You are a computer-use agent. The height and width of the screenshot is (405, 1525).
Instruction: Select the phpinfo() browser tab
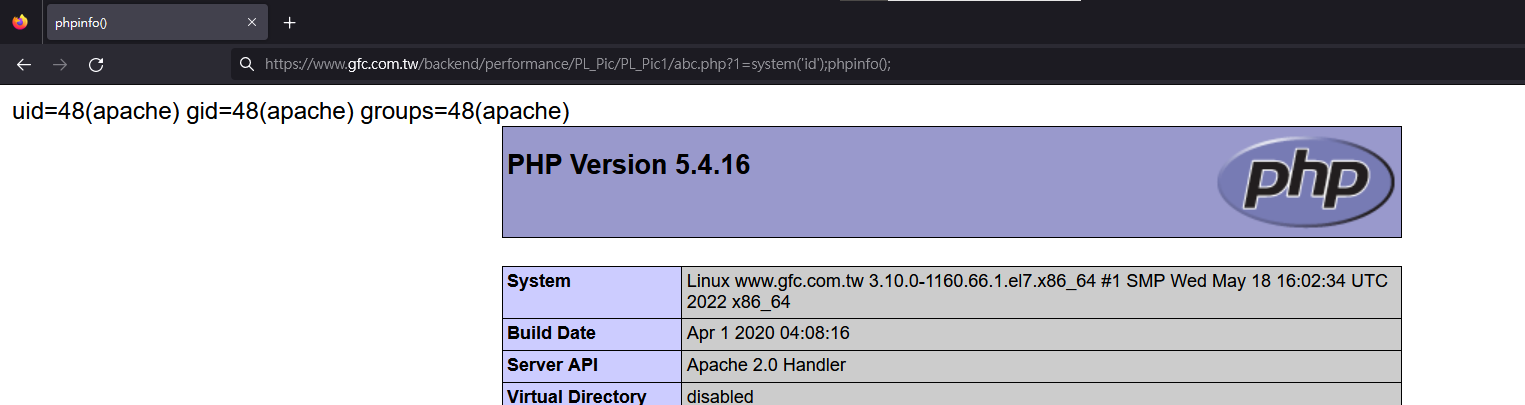coord(157,22)
